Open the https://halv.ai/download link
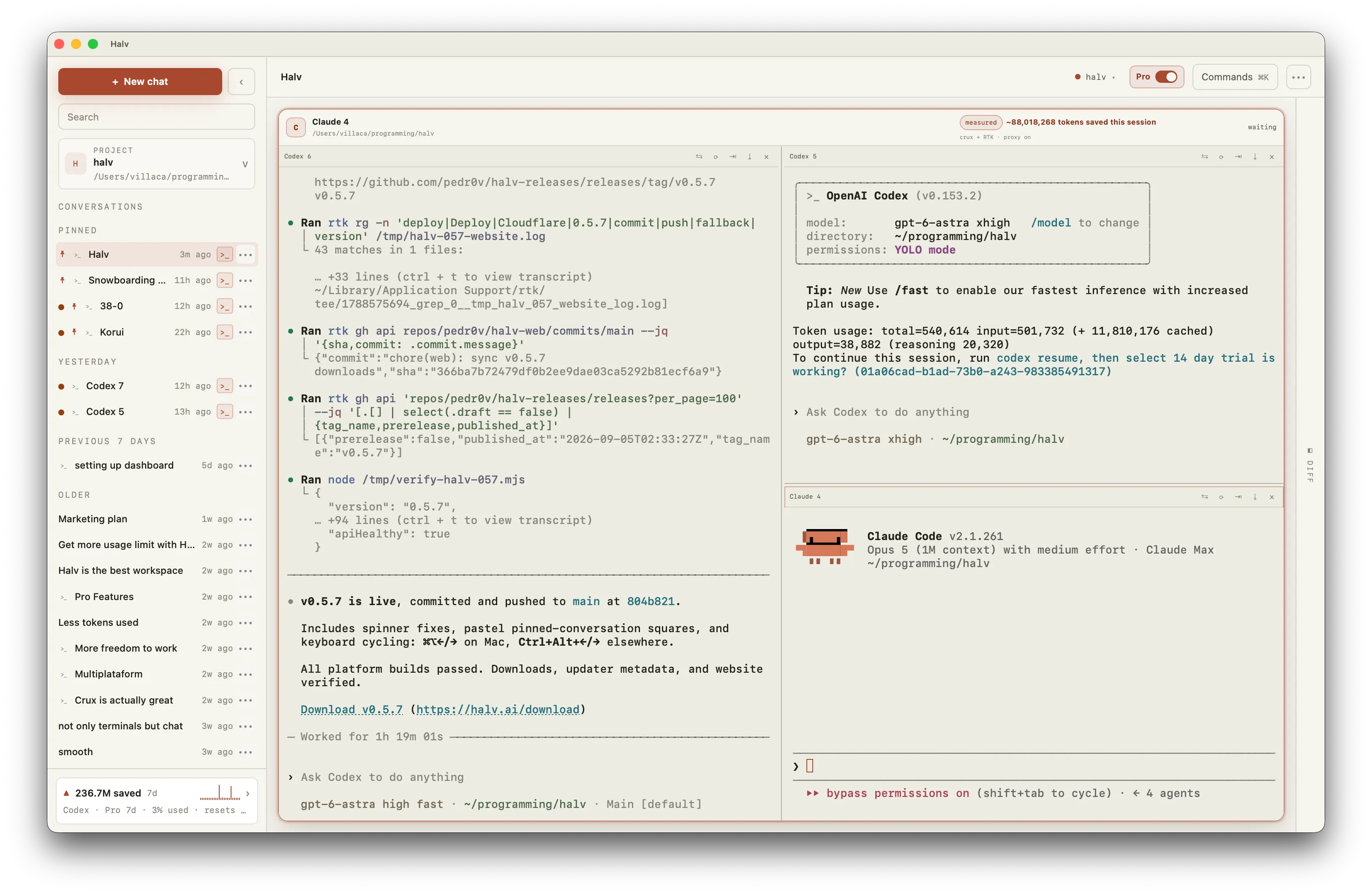 pos(498,709)
